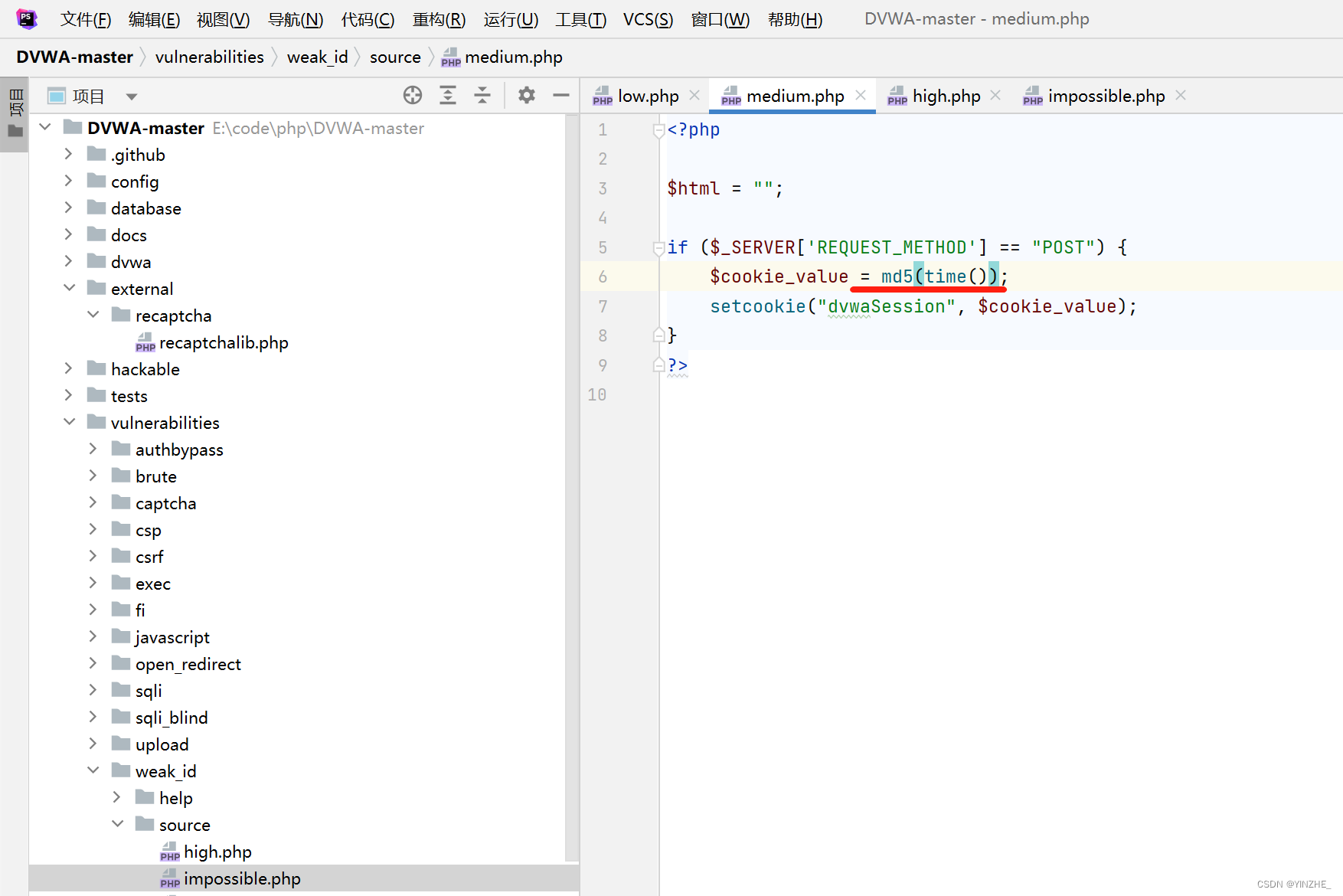Place cursor on setcookie function call
The image size is (1343, 896).
coord(758,306)
